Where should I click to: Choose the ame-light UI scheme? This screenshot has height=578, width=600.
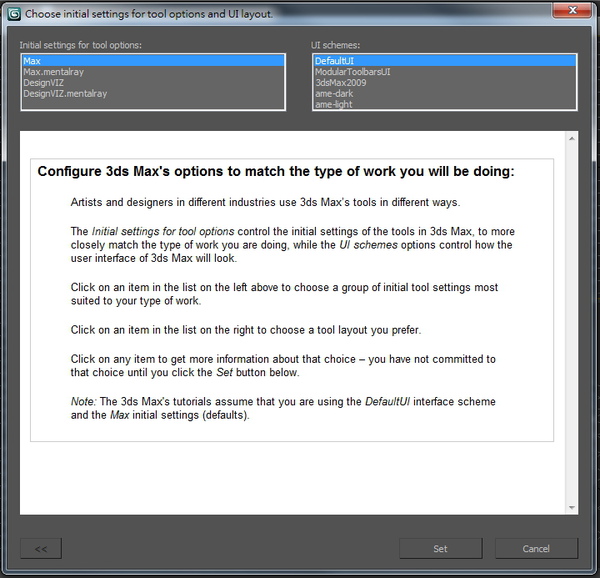click(445, 104)
